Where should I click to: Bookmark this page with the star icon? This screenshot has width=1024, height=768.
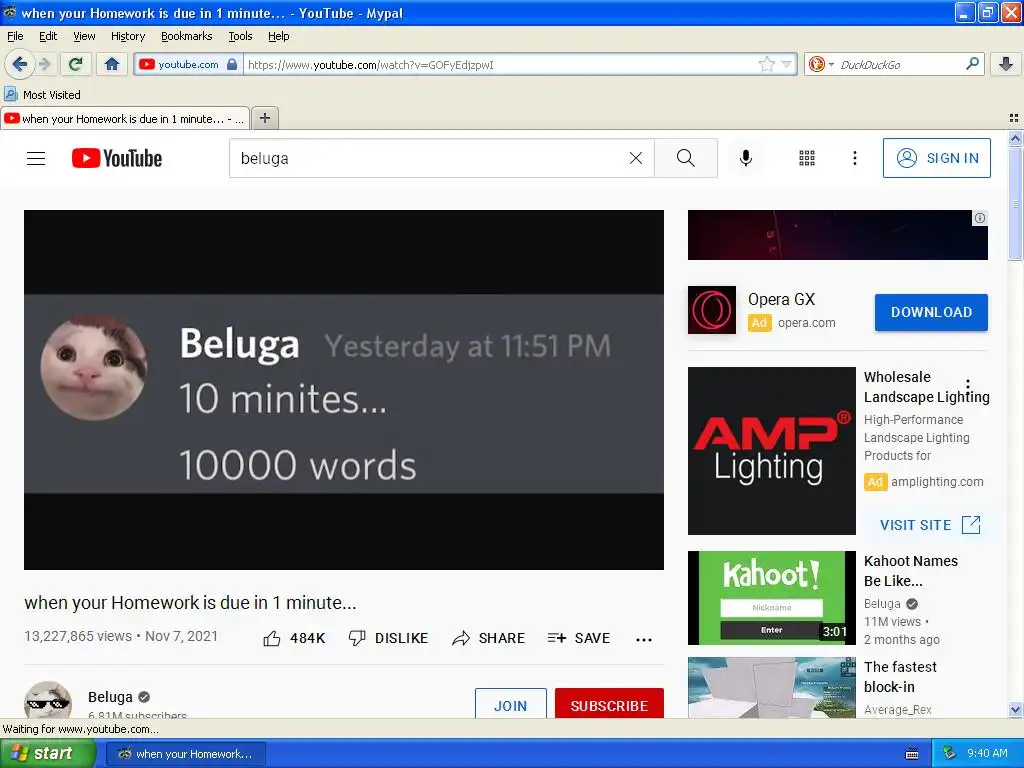pyautogui.click(x=766, y=64)
